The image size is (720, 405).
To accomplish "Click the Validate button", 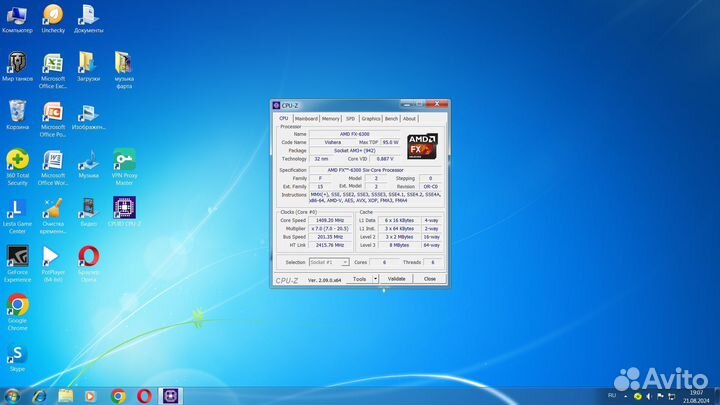I will [x=396, y=279].
